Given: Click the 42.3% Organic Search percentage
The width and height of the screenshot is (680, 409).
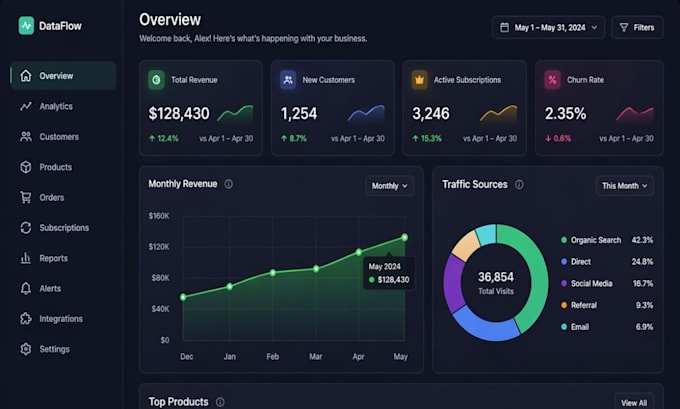Looking at the screenshot, I should [x=642, y=240].
